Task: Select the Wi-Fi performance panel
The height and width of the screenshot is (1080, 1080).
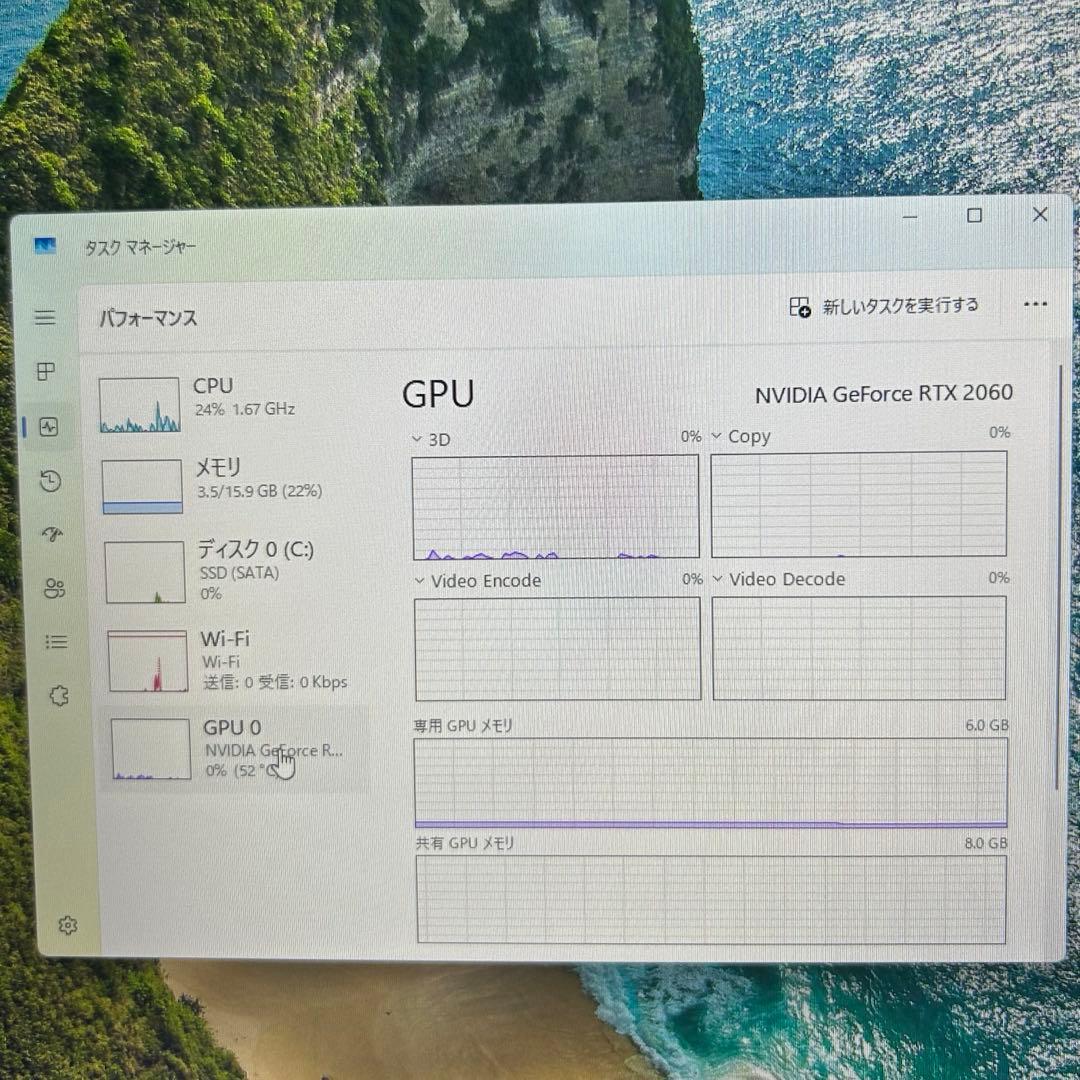Action: tap(230, 660)
